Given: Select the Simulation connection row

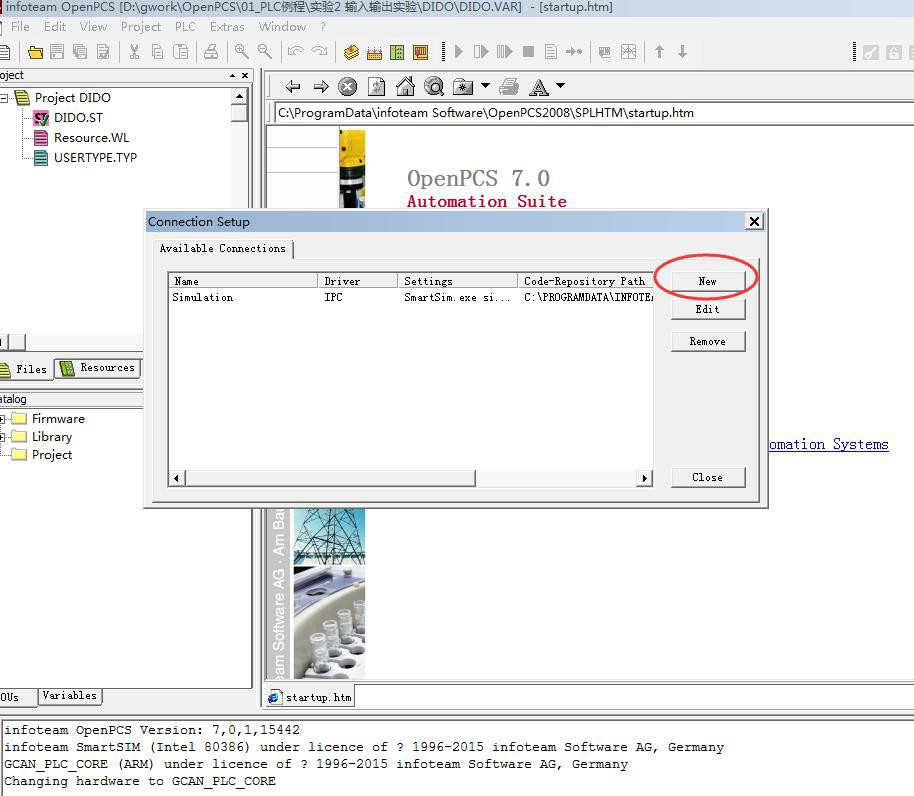Looking at the screenshot, I should [203, 297].
